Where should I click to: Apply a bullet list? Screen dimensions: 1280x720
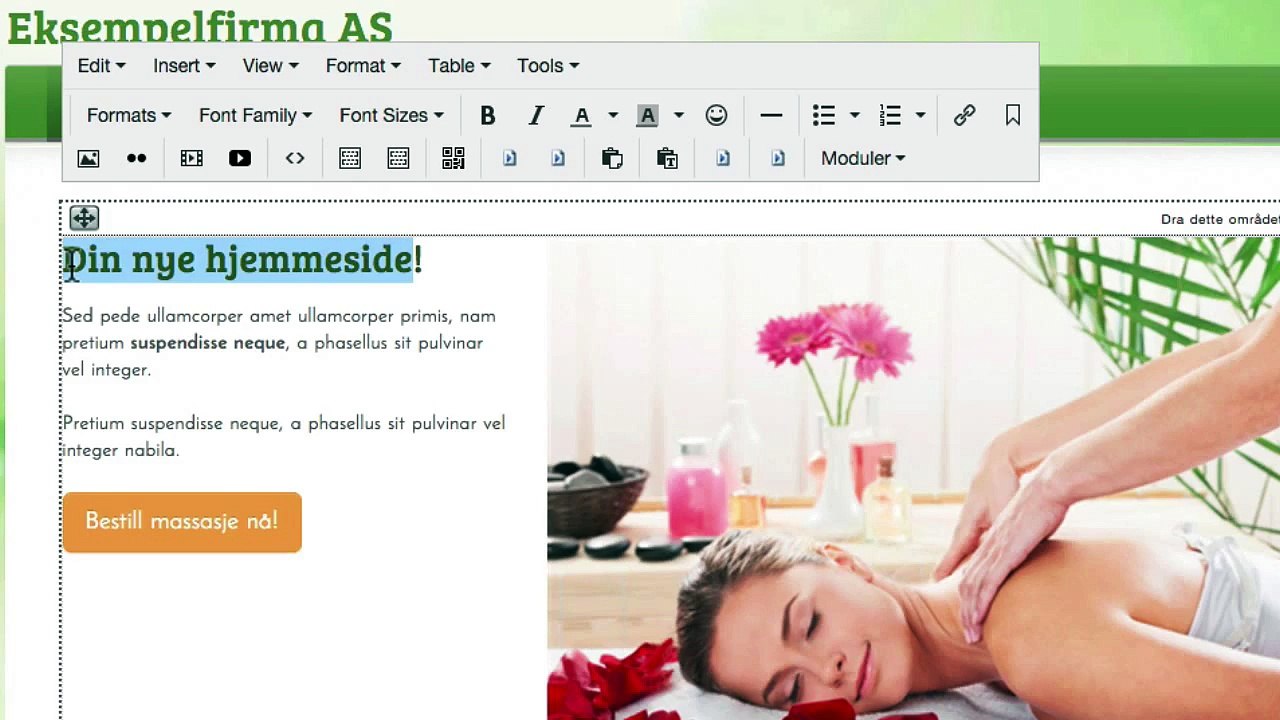click(x=824, y=115)
